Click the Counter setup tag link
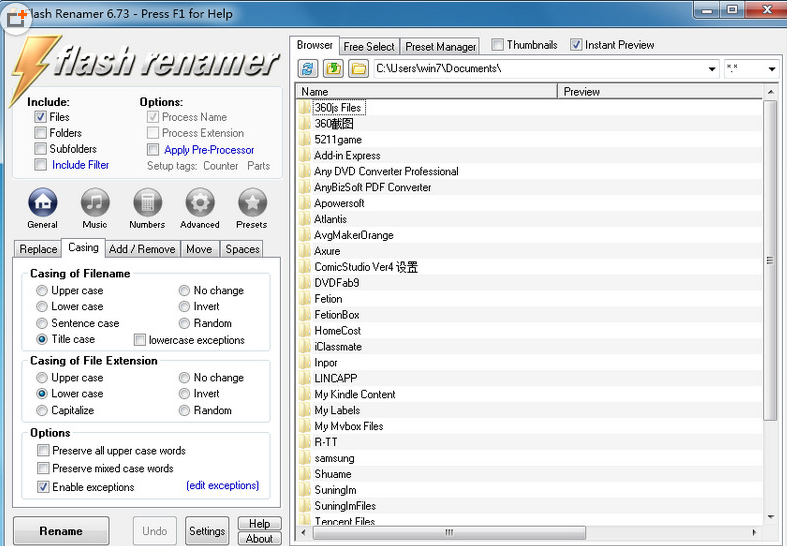The width and height of the screenshot is (787, 546). click(x=221, y=166)
